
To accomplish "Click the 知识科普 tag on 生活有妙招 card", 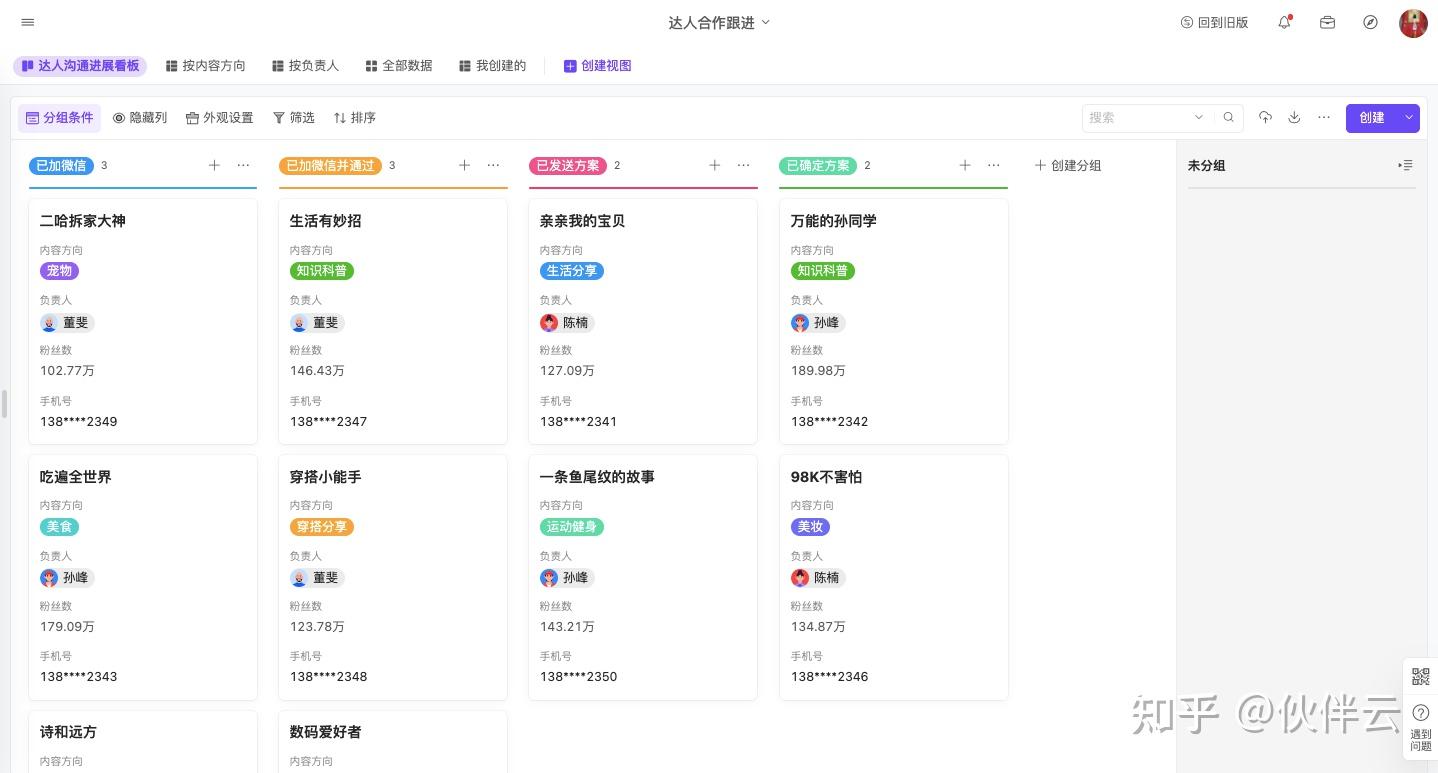I will tap(322, 270).
